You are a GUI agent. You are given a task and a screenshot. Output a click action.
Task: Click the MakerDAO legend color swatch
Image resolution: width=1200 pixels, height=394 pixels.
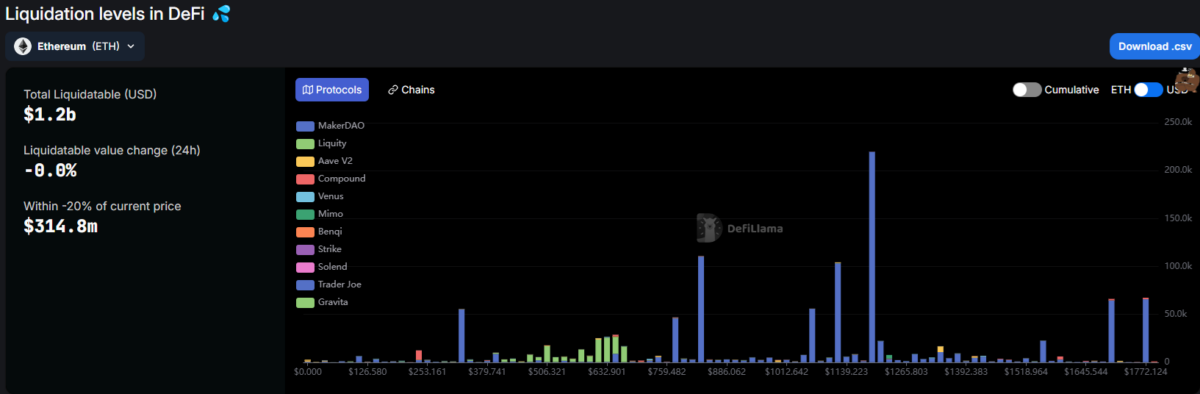tap(304, 126)
